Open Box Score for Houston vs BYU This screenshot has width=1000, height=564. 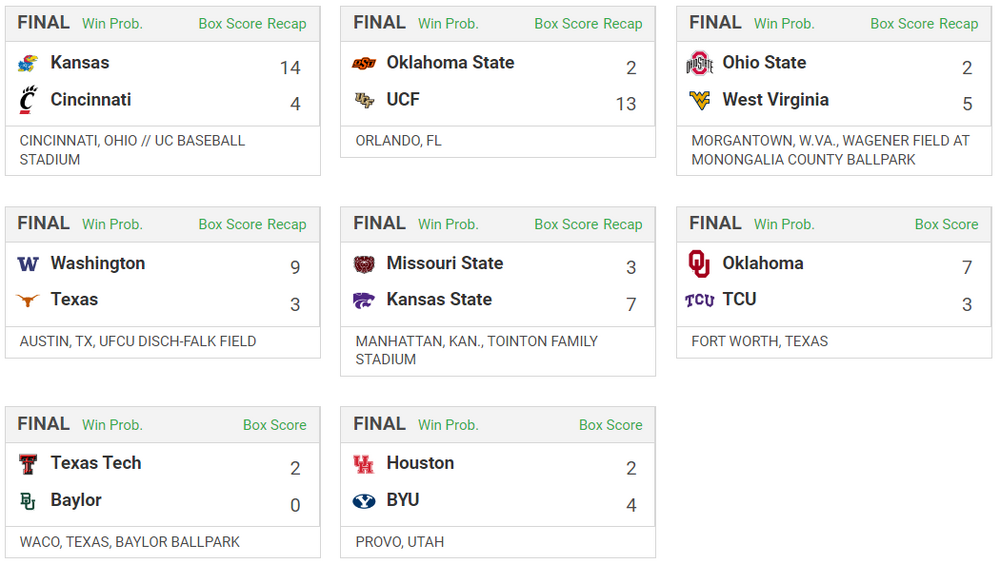pyautogui.click(x=610, y=425)
